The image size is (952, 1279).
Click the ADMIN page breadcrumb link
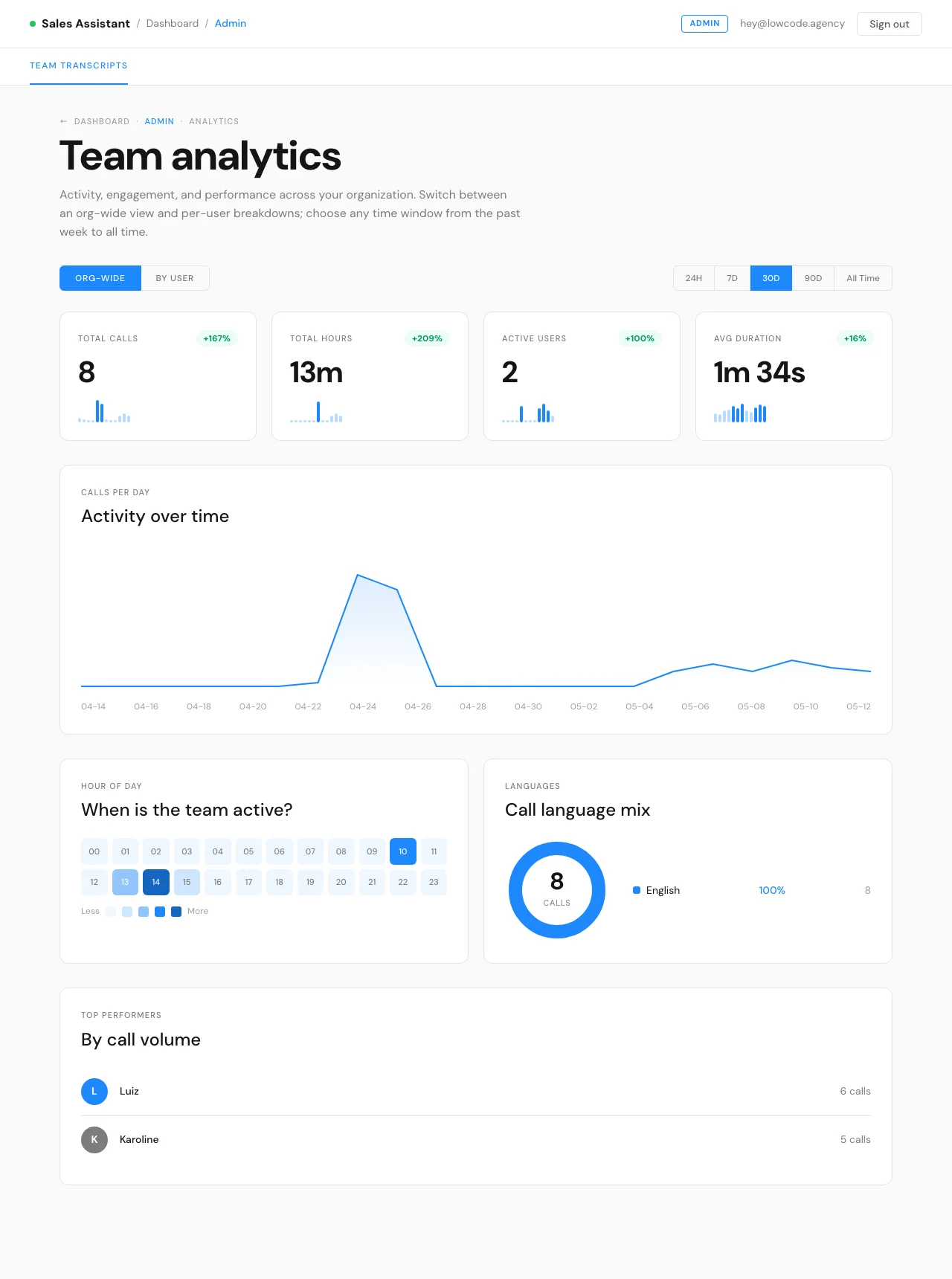(x=159, y=121)
